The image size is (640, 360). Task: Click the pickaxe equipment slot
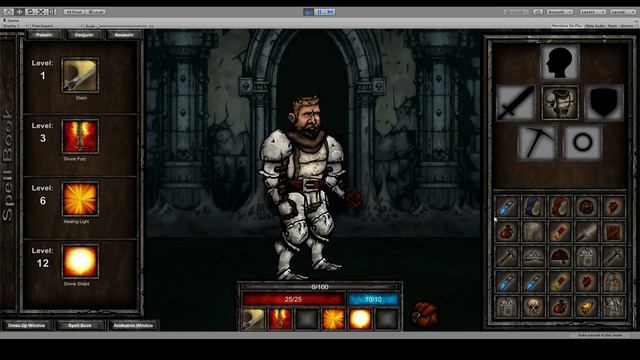537,142
